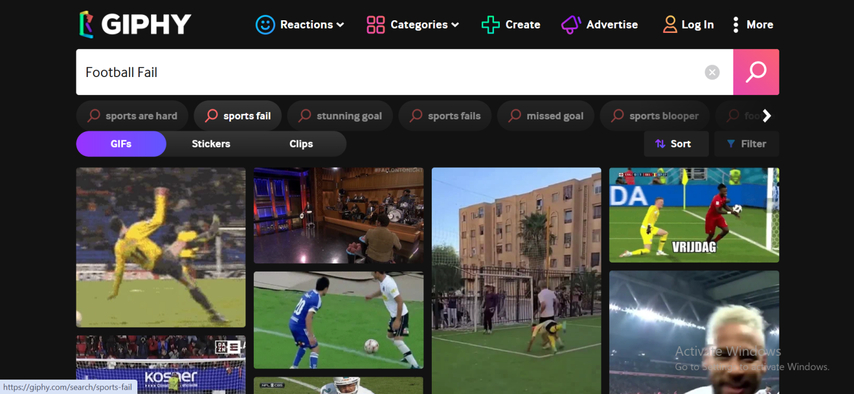Clear the search field with the X icon
Screen dimensions: 854x394
point(712,72)
